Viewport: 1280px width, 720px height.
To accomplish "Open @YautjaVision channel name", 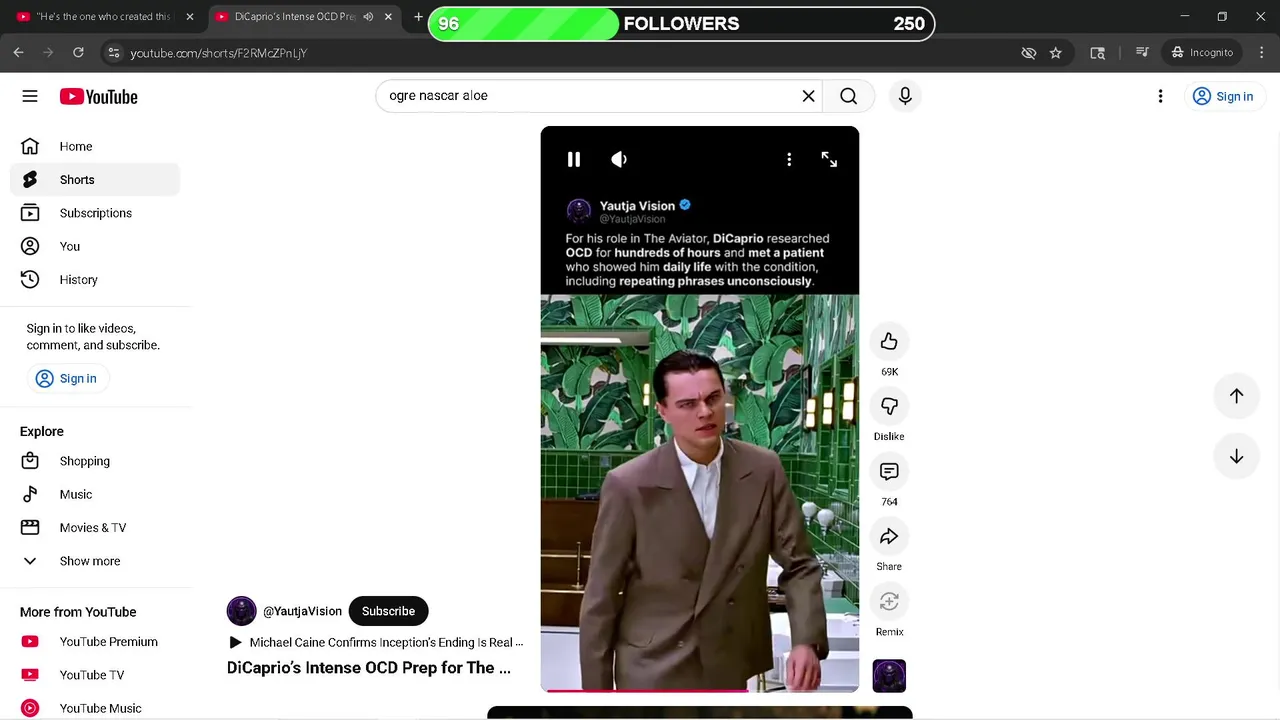I will 302,611.
